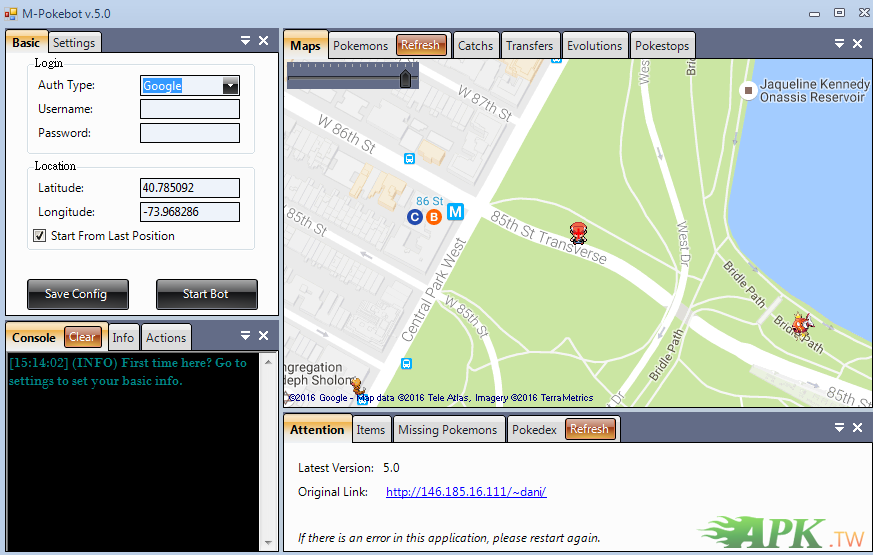Click the map zoom slider handle
Image resolution: width=873 pixels, height=555 pixels.
click(x=405, y=78)
